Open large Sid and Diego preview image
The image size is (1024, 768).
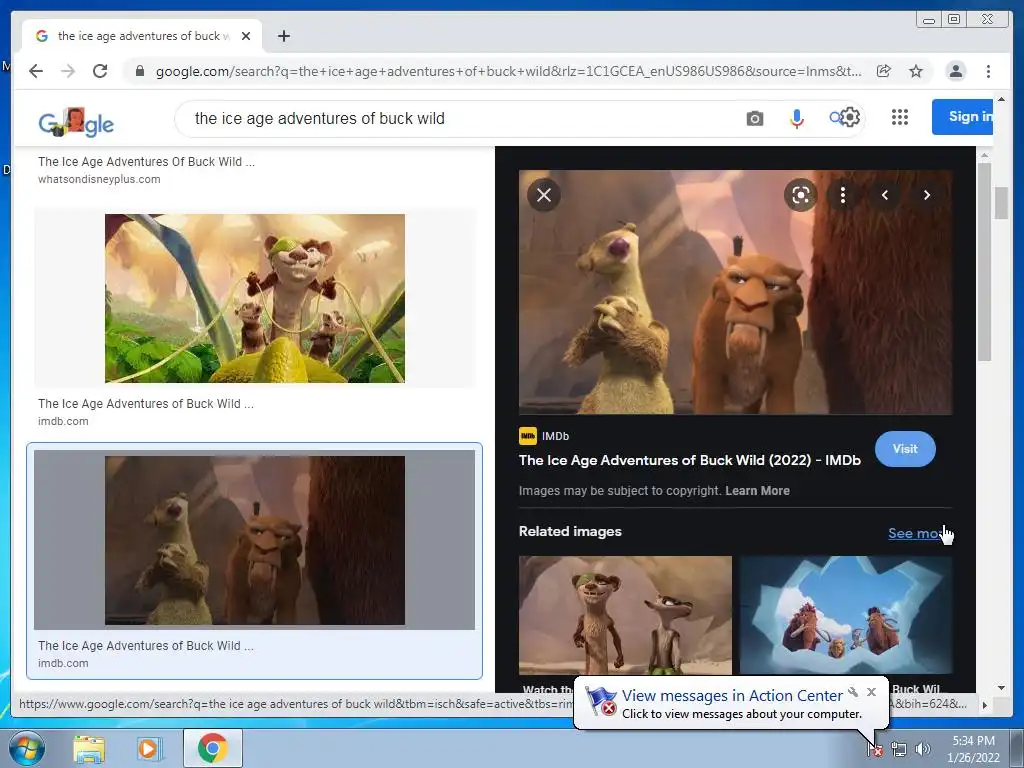tap(735, 292)
